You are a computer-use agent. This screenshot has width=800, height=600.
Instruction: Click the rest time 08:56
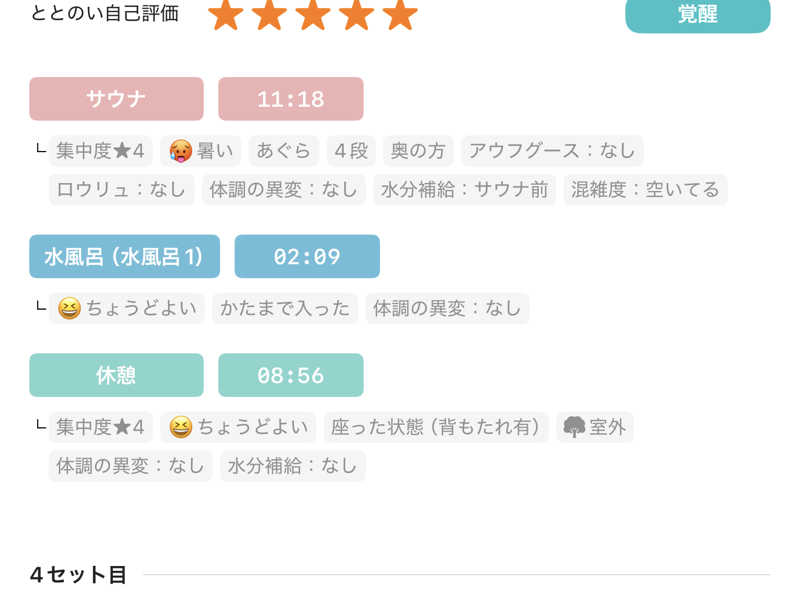(290, 375)
